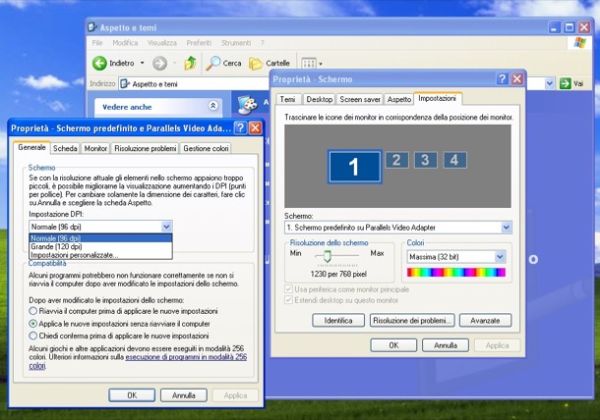The width and height of the screenshot is (600, 420).
Task: Click the Indietro back arrow icon
Action: [x=101, y=63]
